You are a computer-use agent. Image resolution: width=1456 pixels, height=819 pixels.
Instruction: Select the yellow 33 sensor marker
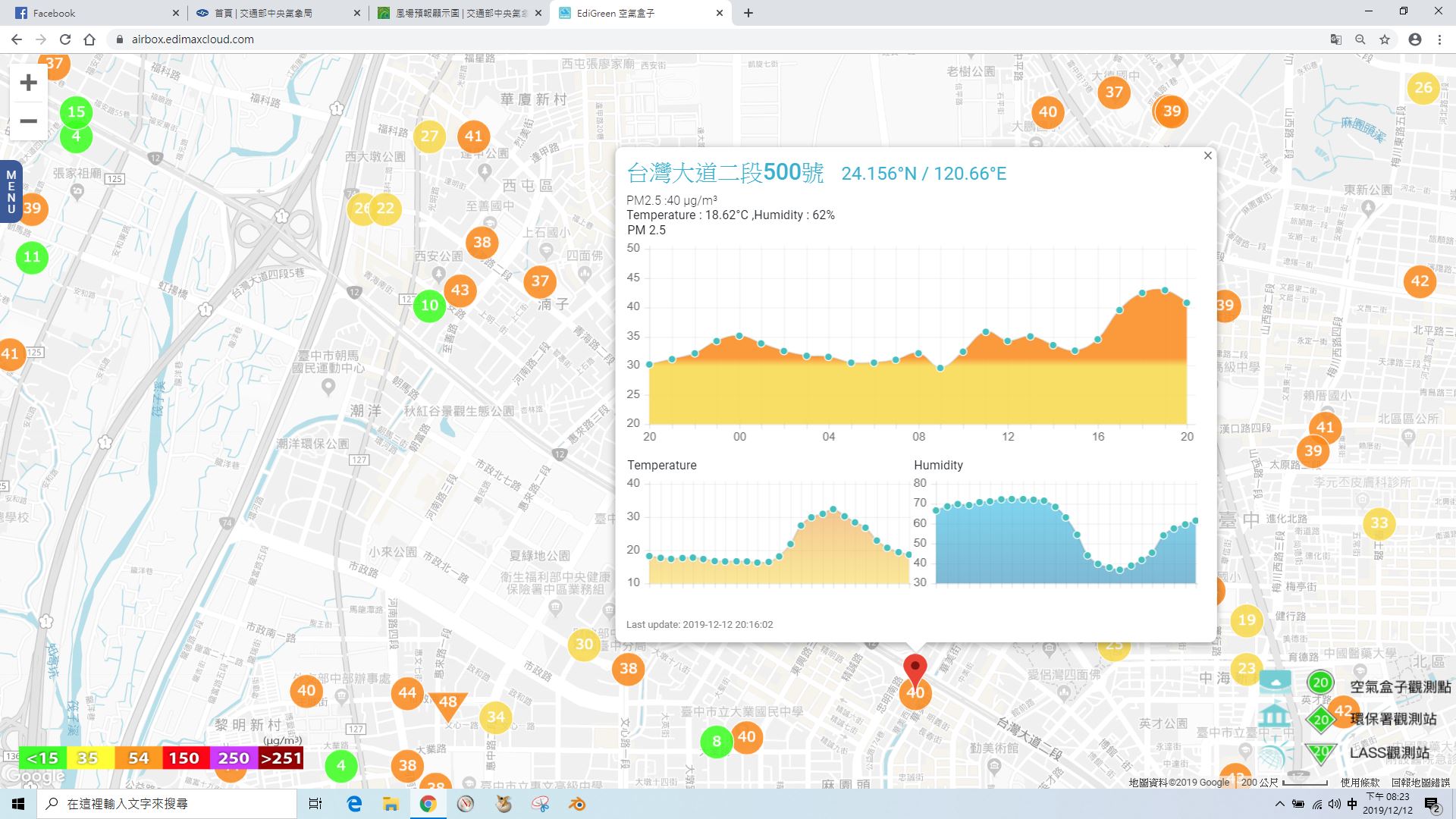(x=1379, y=523)
